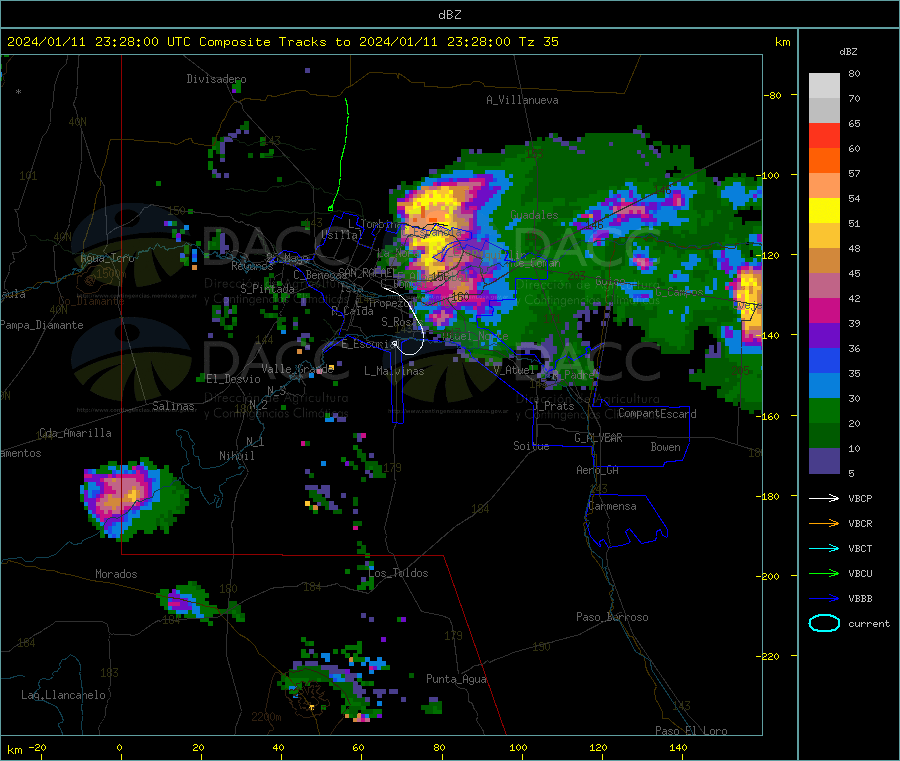Select the dark orange 57 dBZ swatch
Viewport: 900px width, 761px height.
click(824, 161)
